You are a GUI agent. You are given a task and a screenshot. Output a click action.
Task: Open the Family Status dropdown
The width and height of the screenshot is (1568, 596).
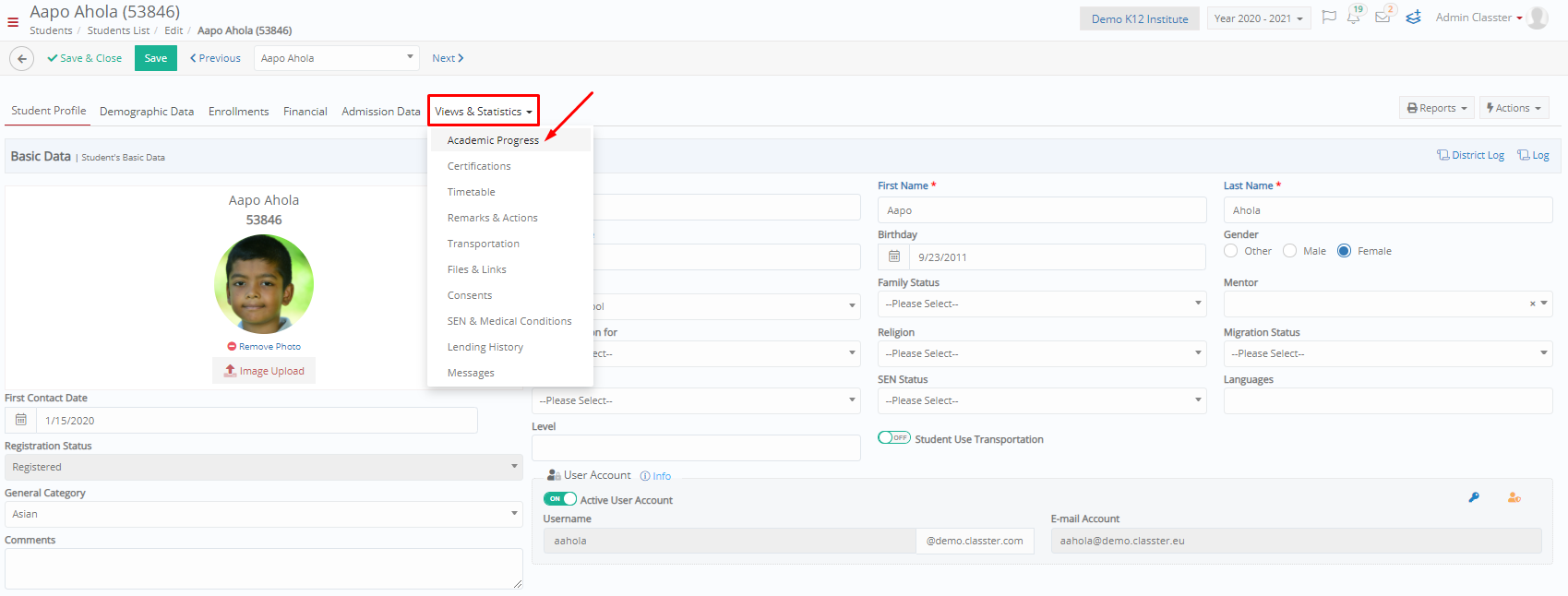(1042, 304)
